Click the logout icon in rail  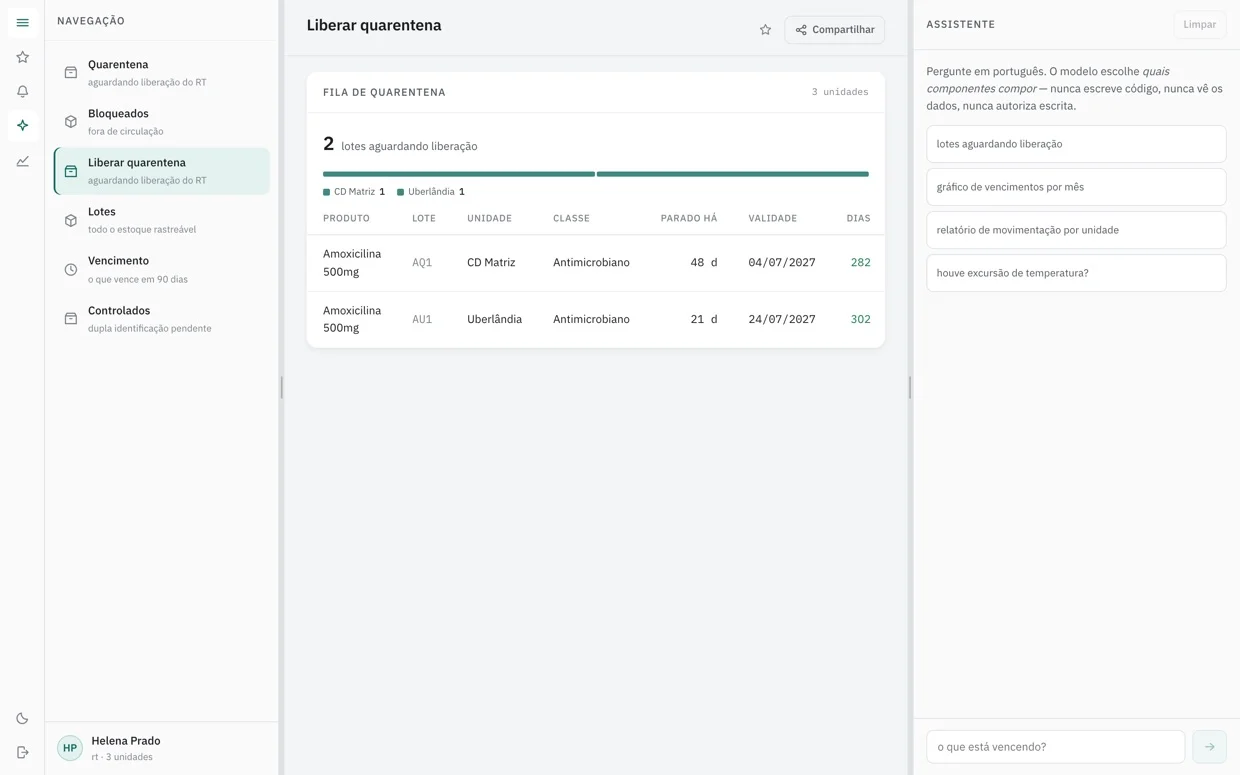pos(22,752)
